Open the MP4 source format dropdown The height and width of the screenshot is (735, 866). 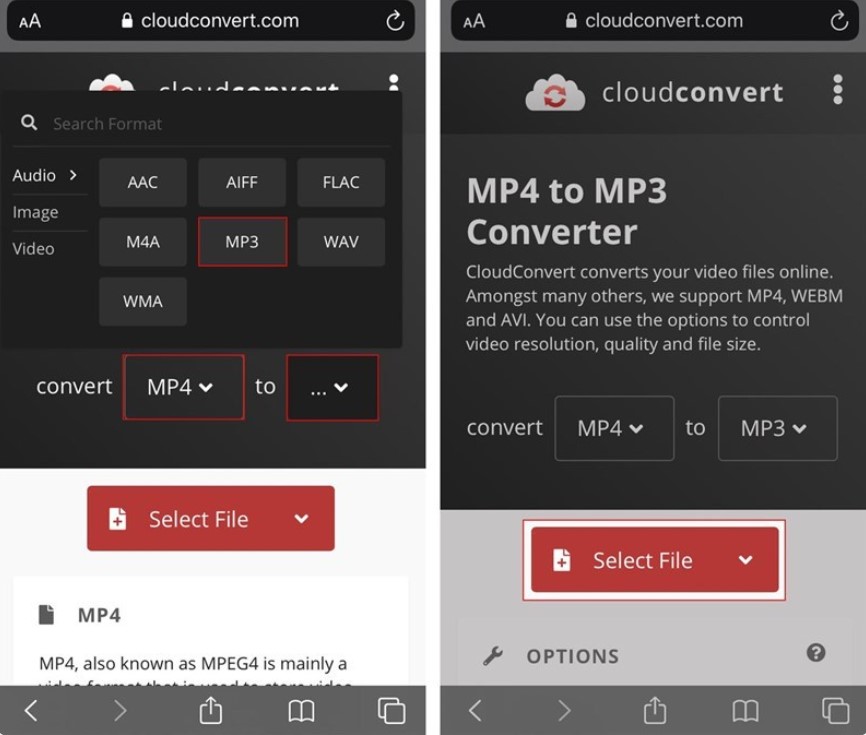pyautogui.click(x=183, y=387)
